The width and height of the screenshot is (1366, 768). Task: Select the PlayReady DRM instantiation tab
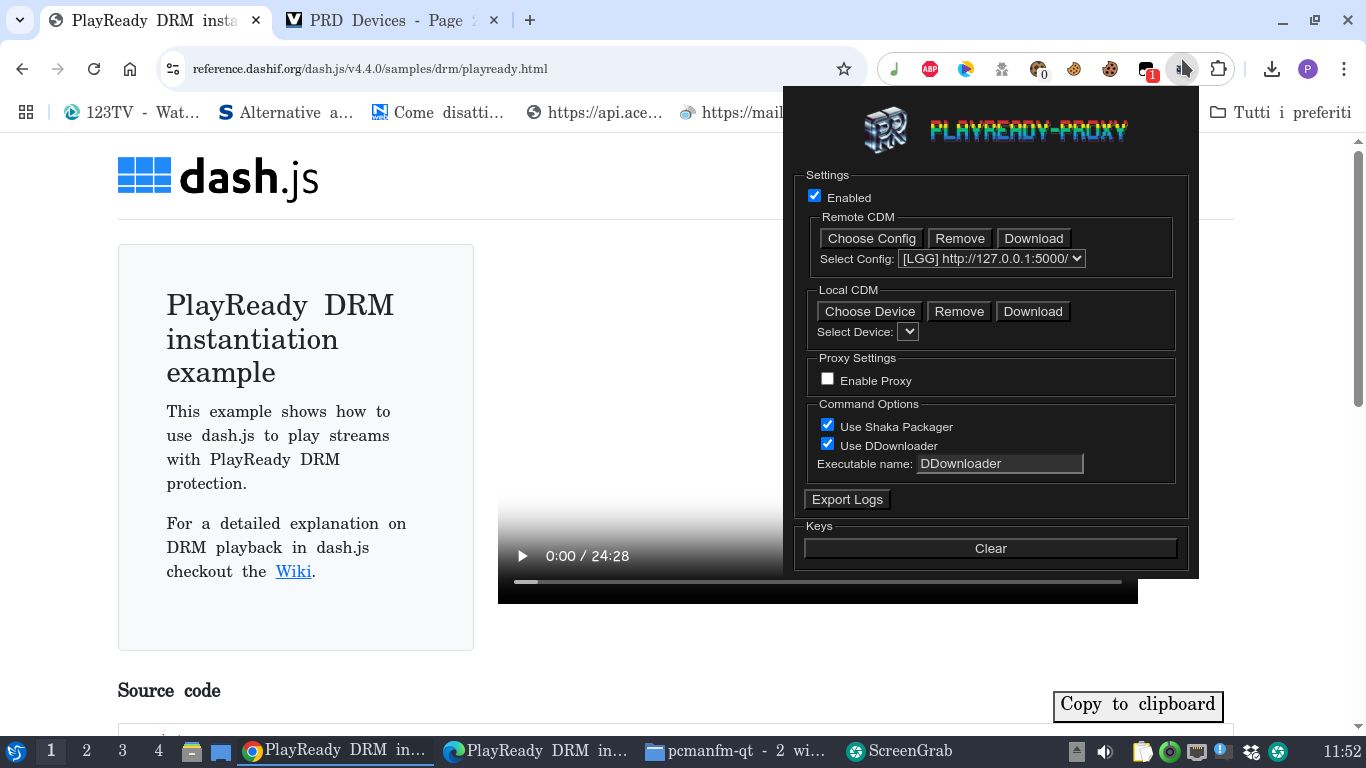(x=154, y=20)
